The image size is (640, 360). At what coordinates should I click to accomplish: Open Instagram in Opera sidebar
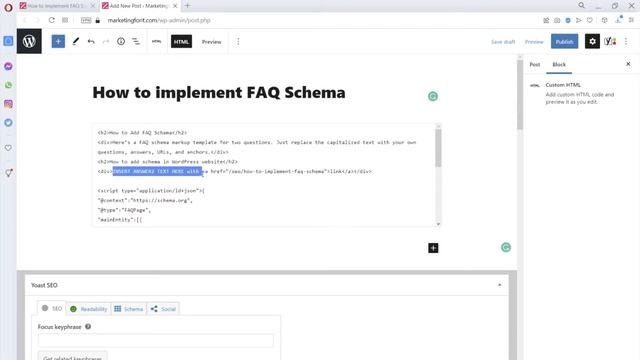pyautogui.click(x=8, y=104)
